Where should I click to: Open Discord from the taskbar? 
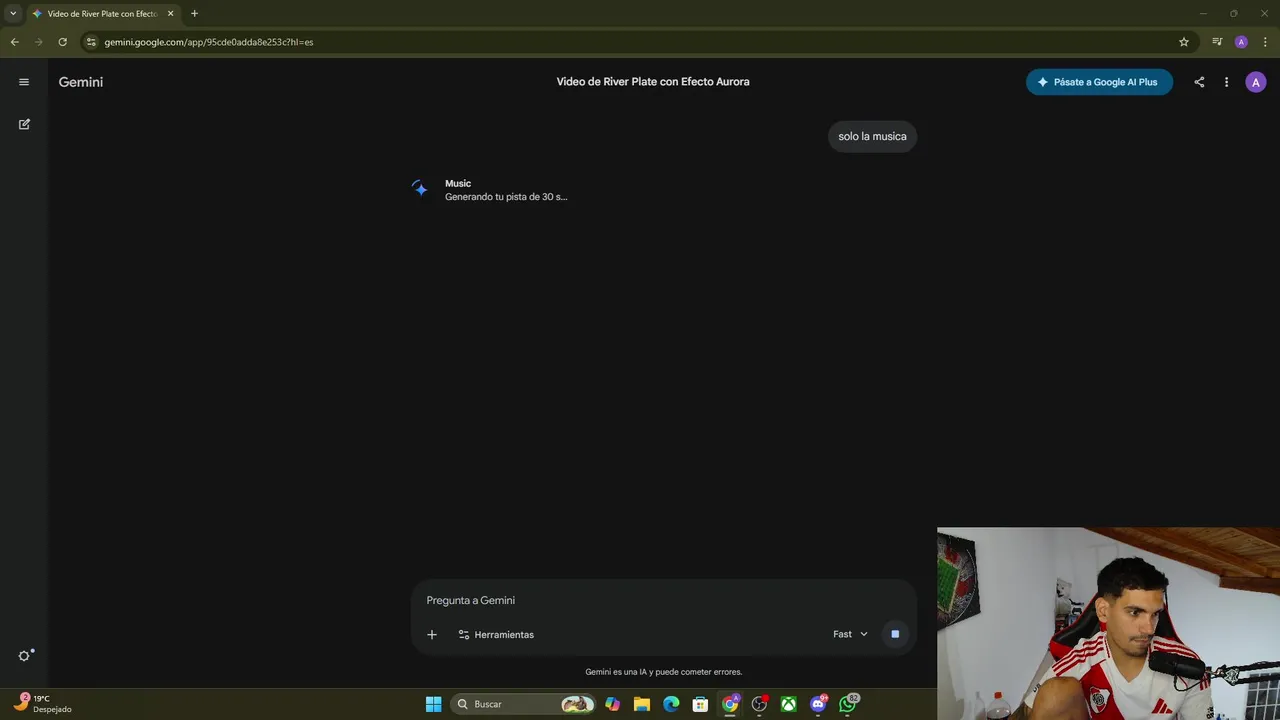[x=818, y=704]
